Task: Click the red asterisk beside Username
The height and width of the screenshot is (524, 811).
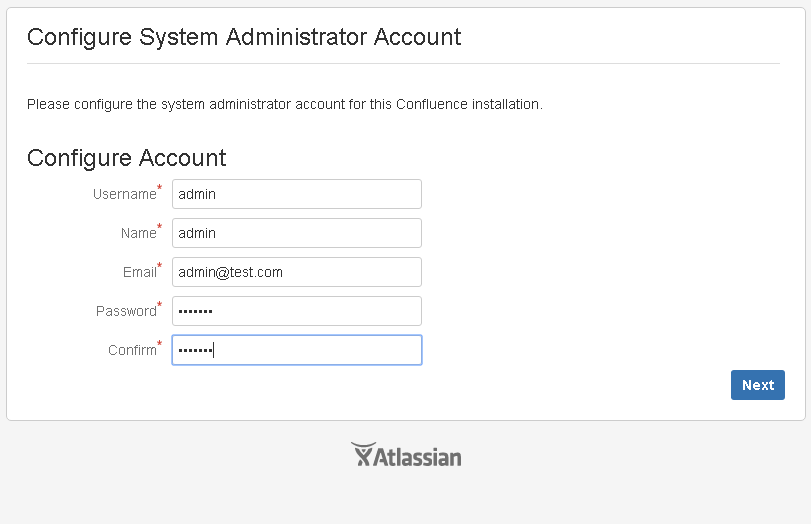Action: point(160,187)
